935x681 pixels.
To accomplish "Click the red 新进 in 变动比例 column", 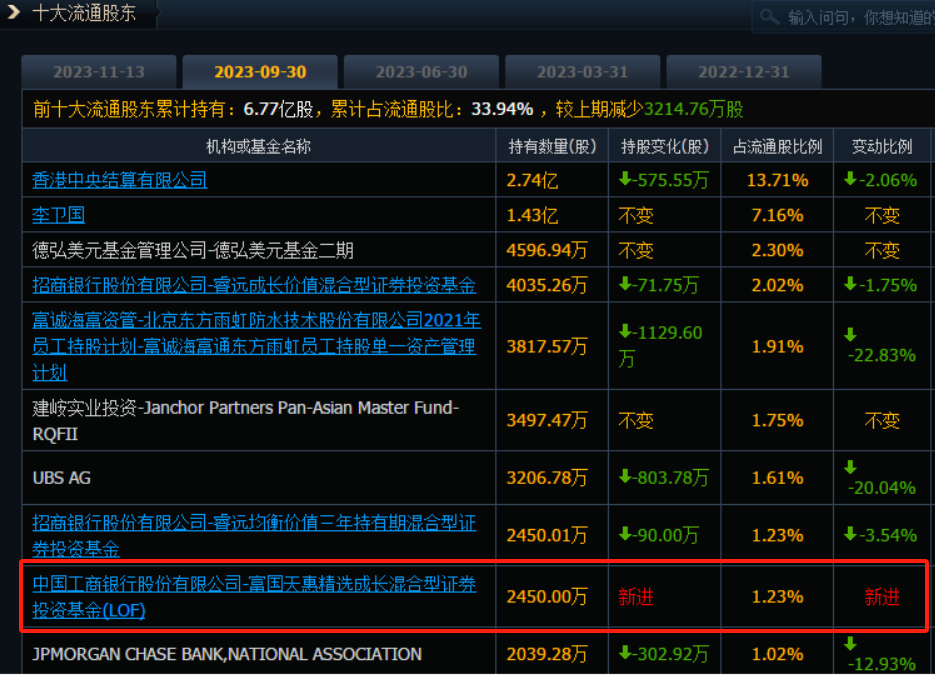I will coord(882,597).
